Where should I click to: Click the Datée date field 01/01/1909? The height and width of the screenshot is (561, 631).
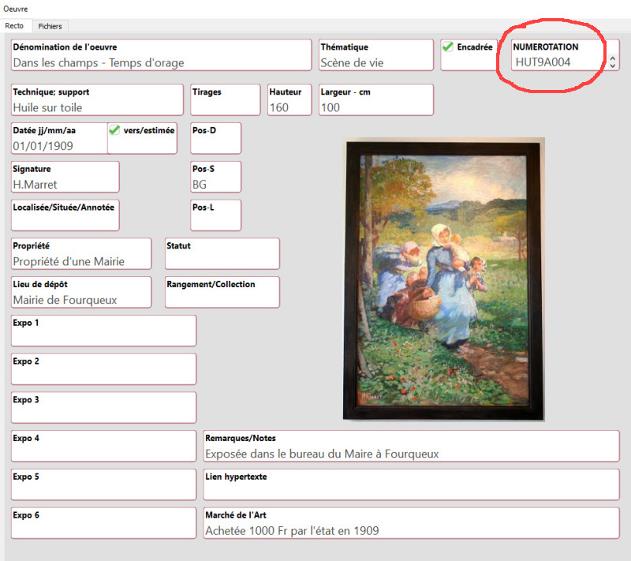pyautogui.click(x=60, y=138)
